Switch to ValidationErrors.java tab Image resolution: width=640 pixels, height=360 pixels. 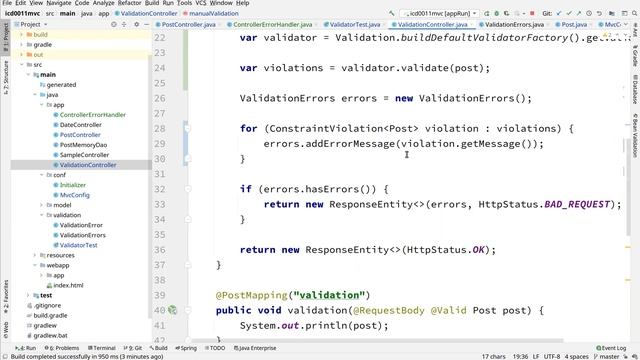pyautogui.click(x=514, y=24)
